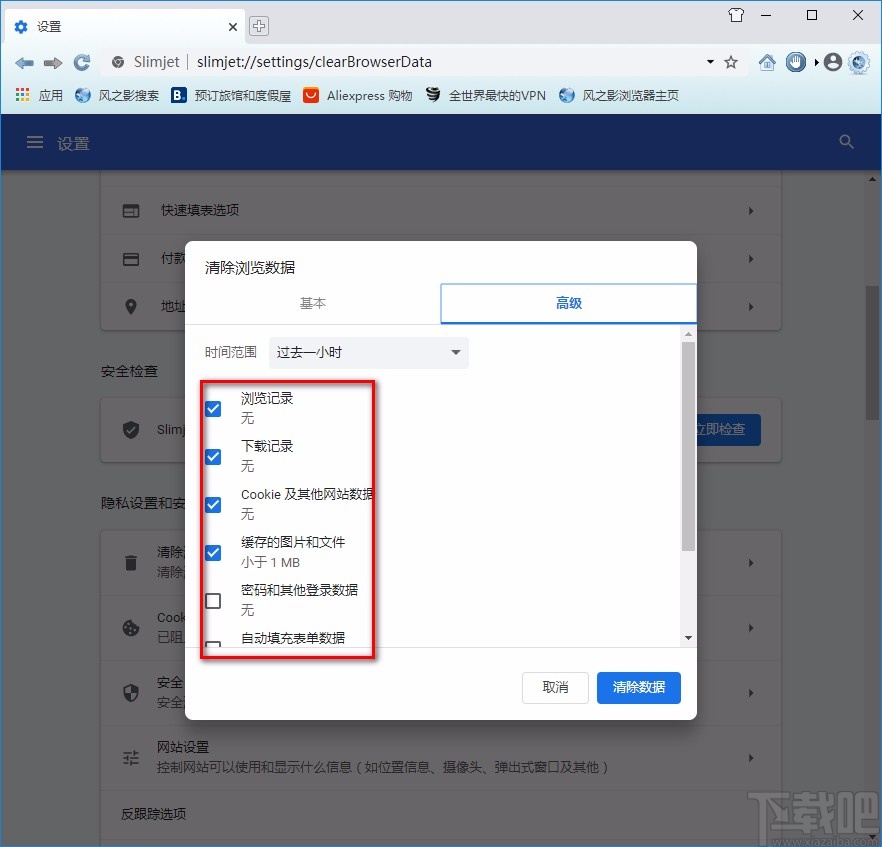Open the Slimjet hamburger menu
This screenshot has width=882, height=847.
35,141
